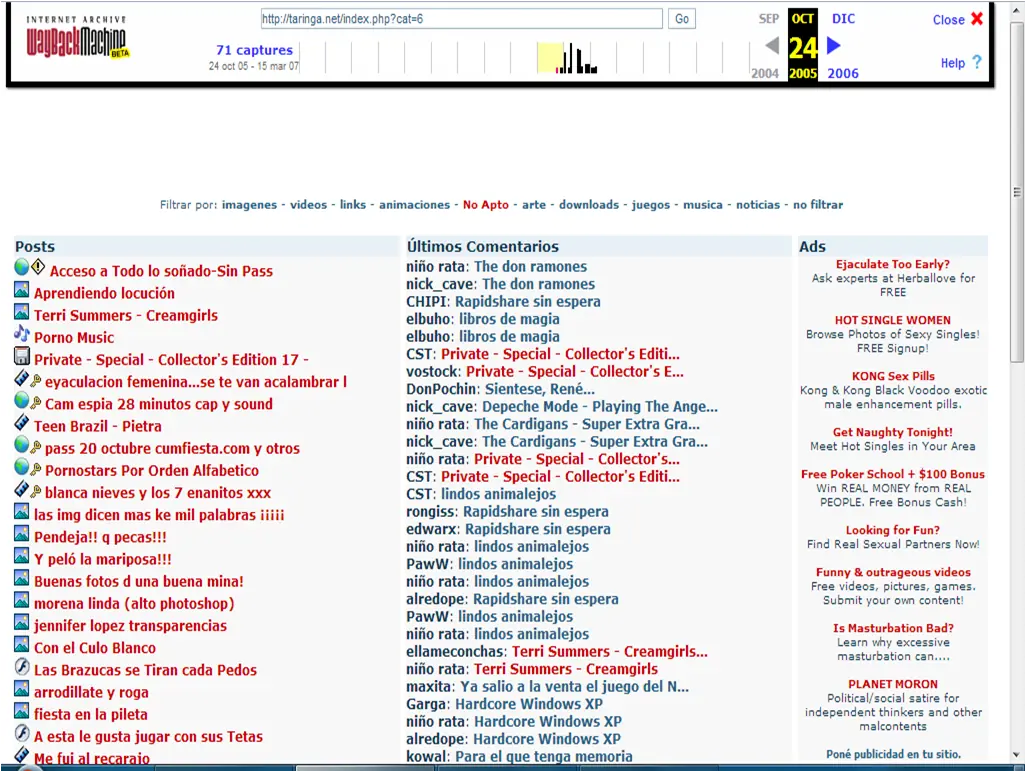Open first The don ramones comment by niño rata

point(531,267)
